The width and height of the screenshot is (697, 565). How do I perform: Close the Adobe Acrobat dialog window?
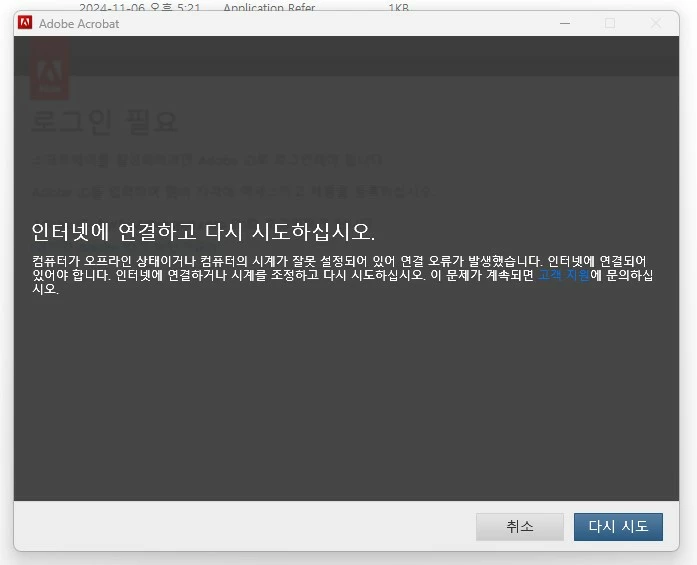(x=656, y=23)
